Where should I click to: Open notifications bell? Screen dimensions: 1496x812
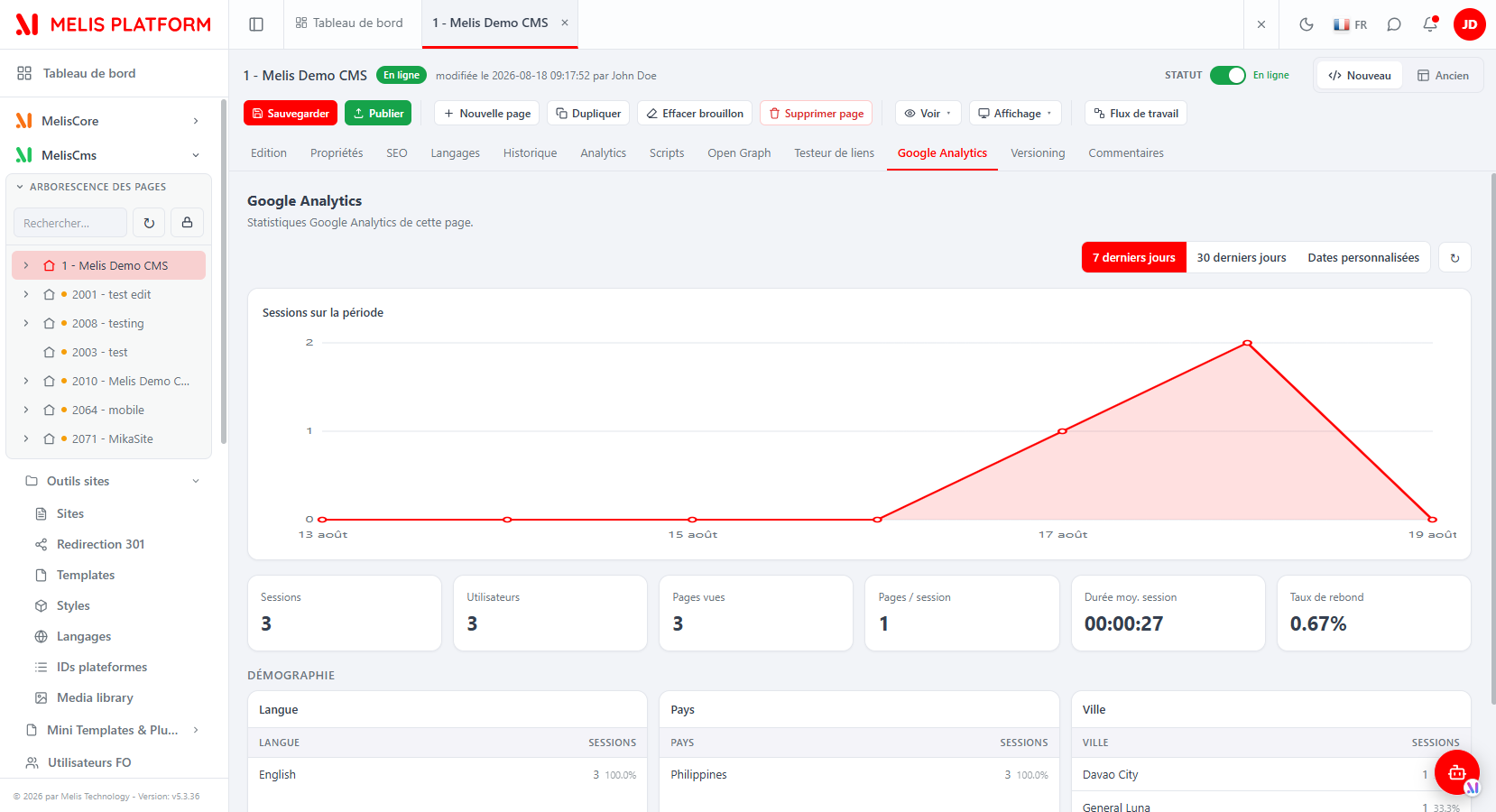(x=1430, y=24)
